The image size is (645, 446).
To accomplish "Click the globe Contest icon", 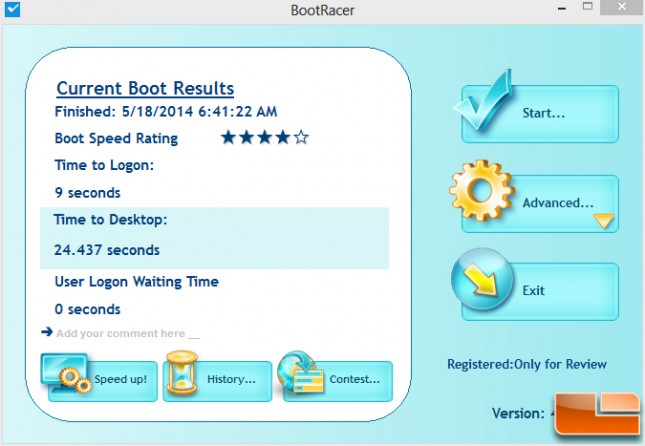I will [300, 372].
